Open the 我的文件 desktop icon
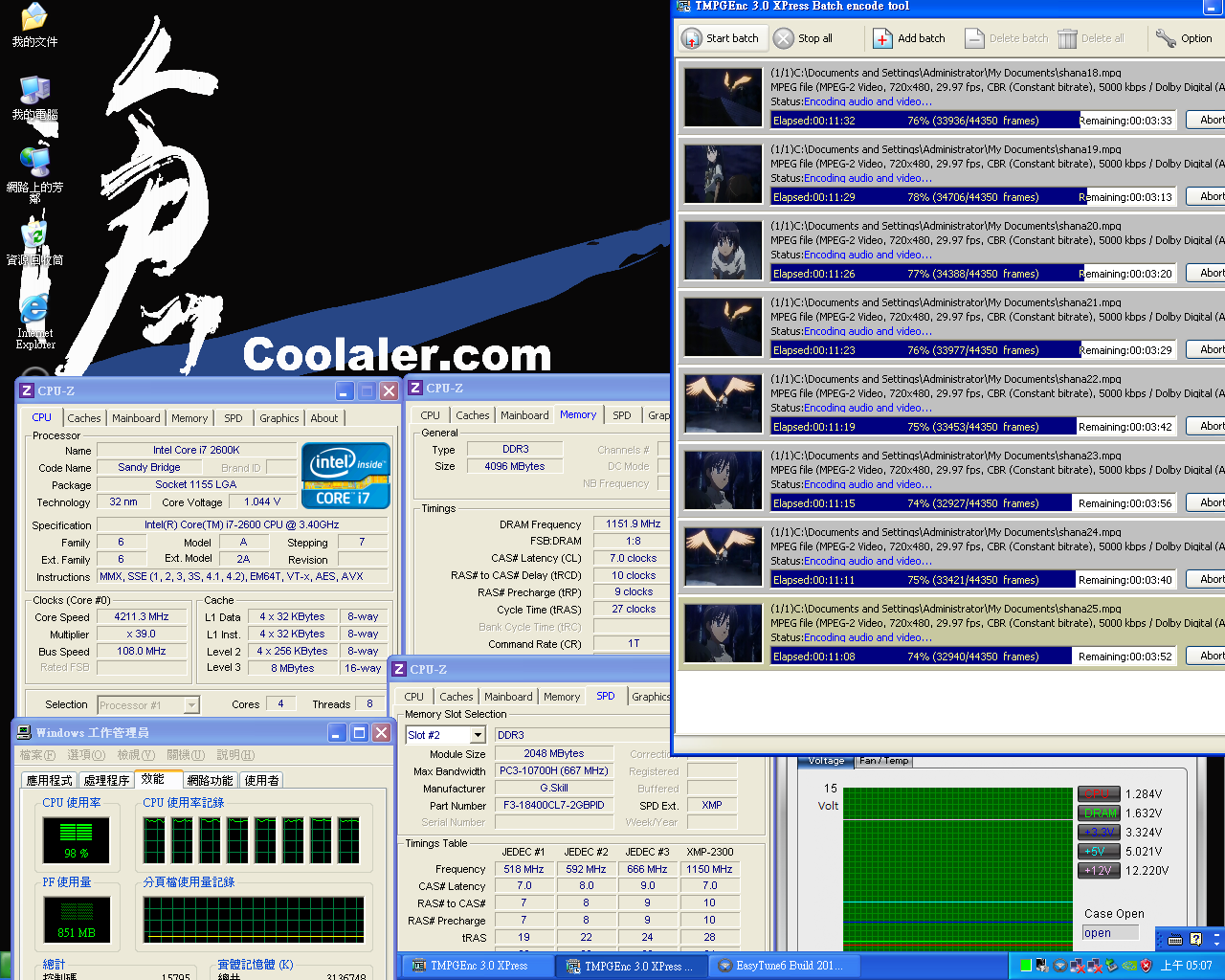Image resolution: width=1225 pixels, height=980 pixels. coord(34,25)
